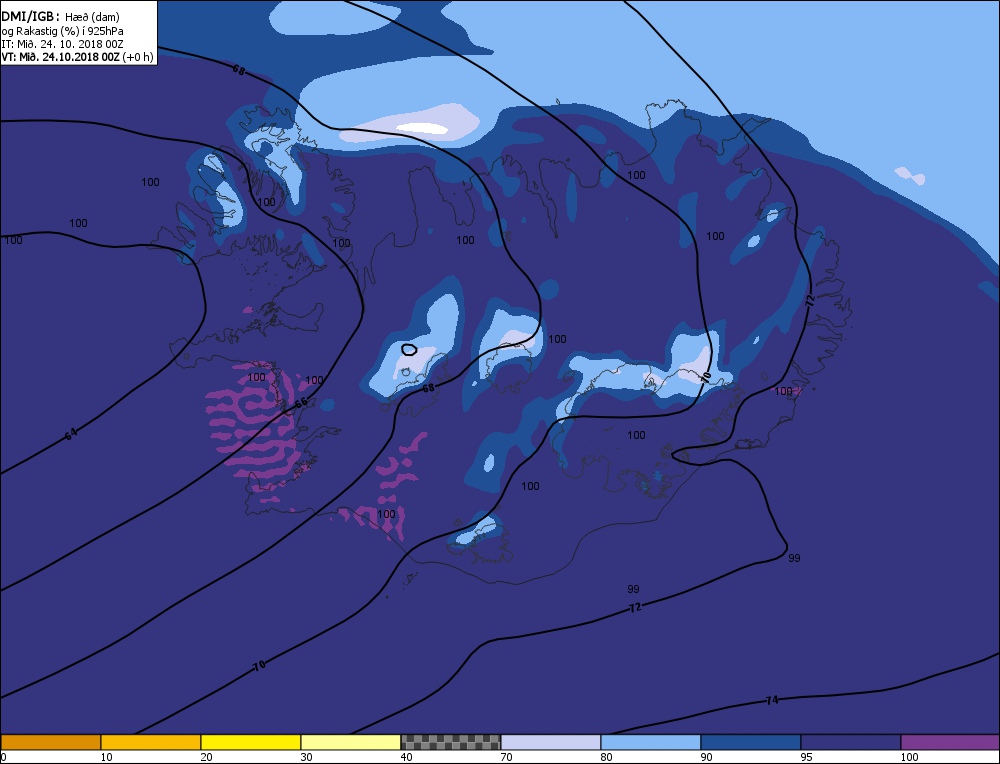Click the legend tick label '0'
Viewport: 1000px width, 764px height.
point(3,757)
